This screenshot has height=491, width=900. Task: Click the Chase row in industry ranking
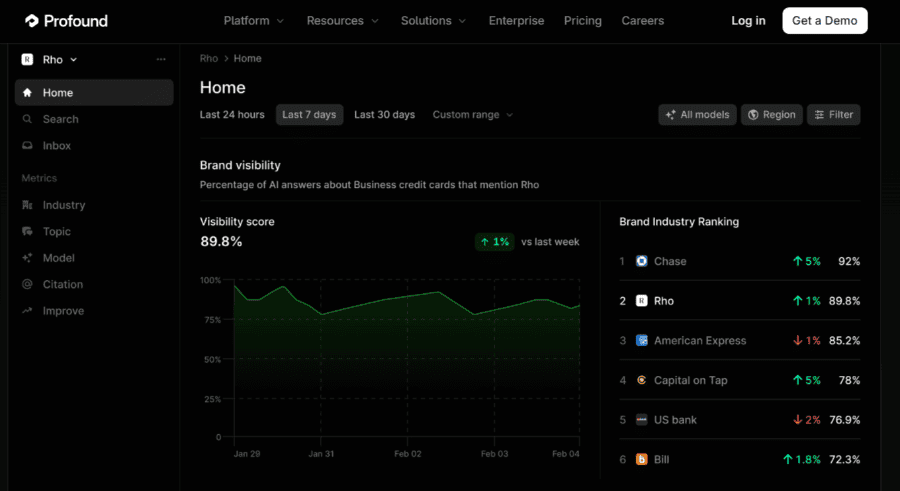pyautogui.click(x=739, y=261)
